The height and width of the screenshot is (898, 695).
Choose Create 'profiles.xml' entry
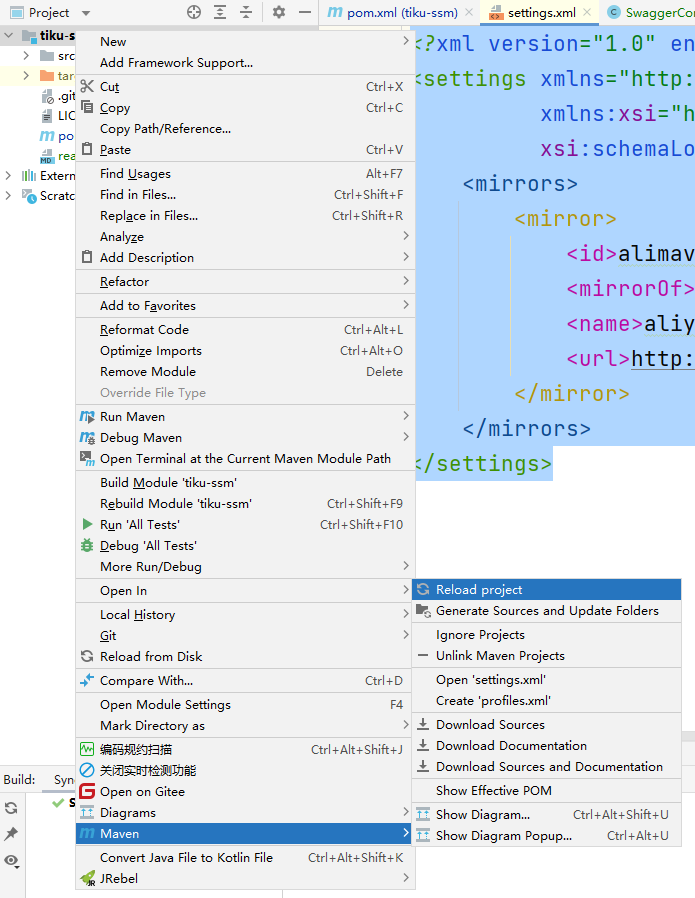click(x=546, y=700)
